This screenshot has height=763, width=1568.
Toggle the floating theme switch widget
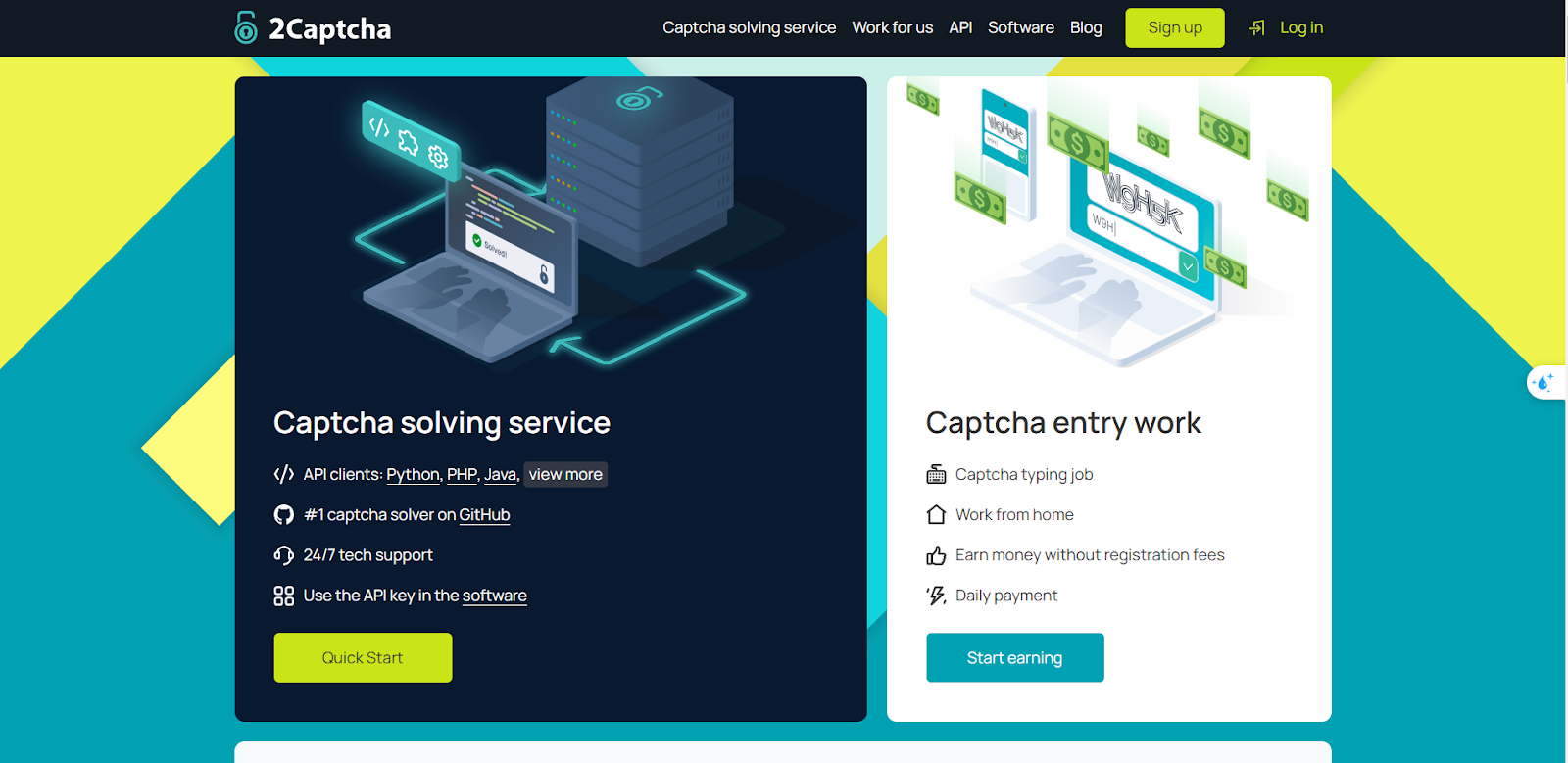coord(1546,382)
